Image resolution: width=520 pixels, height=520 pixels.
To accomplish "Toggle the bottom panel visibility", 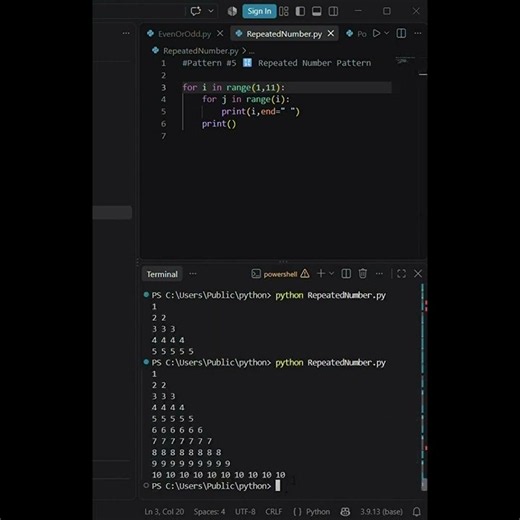I will coord(317,11).
